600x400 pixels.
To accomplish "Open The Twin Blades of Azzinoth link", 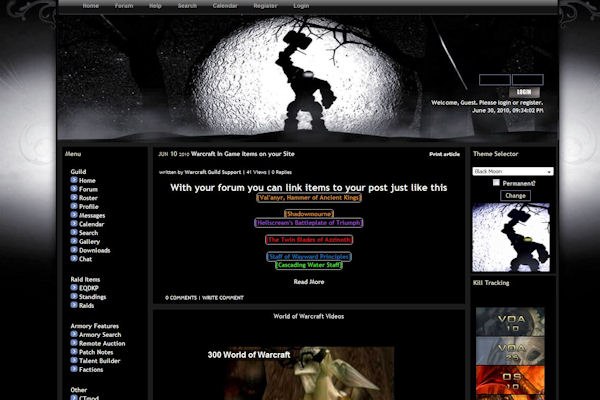I will tap(309, 240).
